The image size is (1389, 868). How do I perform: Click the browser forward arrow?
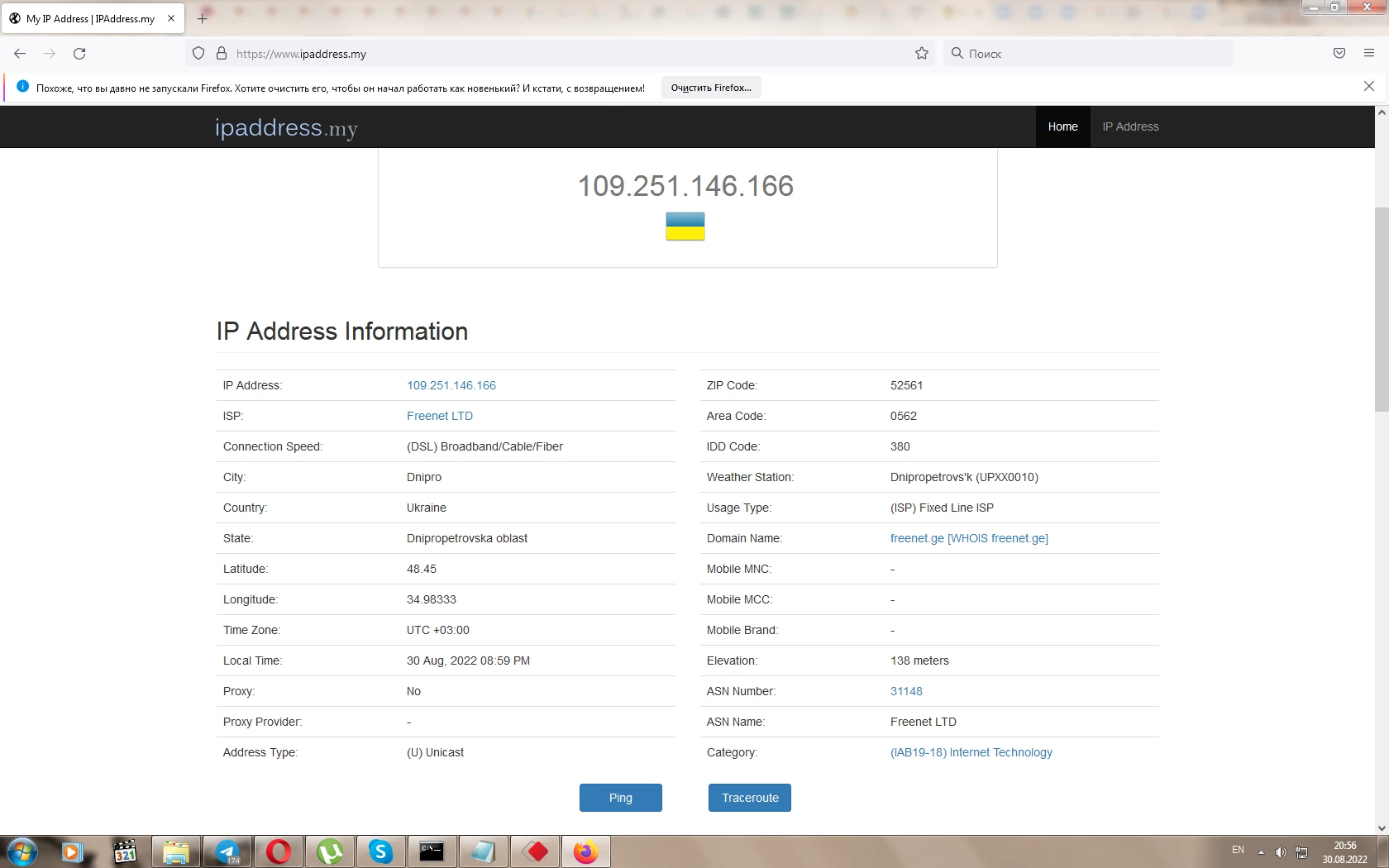coord(50,54)
